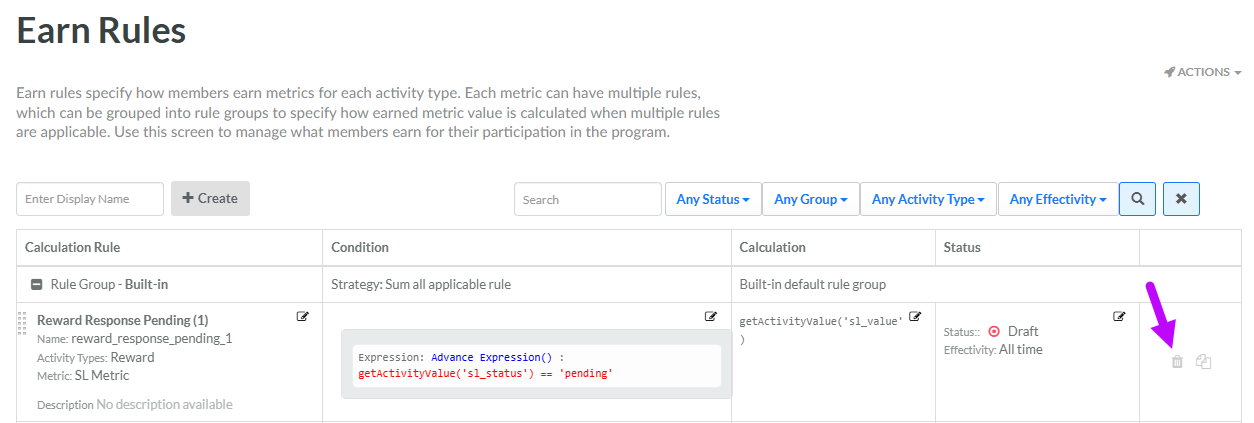
Task: Click the magnifier search button
Action: click(1137, 199)
